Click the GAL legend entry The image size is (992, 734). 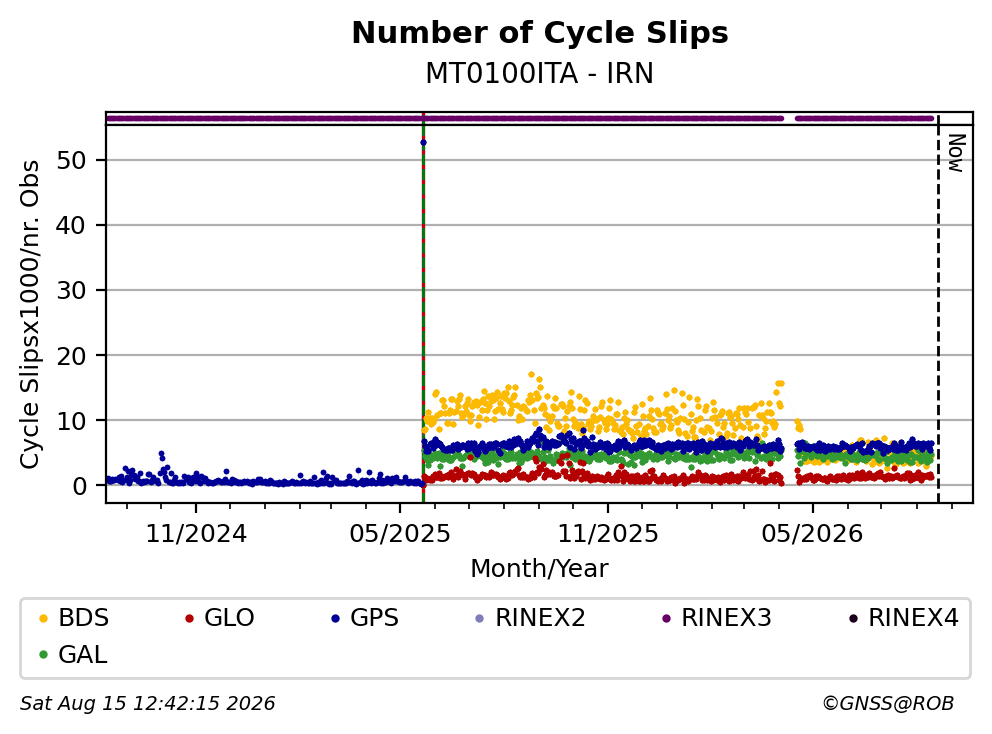[x=73, y=655]
